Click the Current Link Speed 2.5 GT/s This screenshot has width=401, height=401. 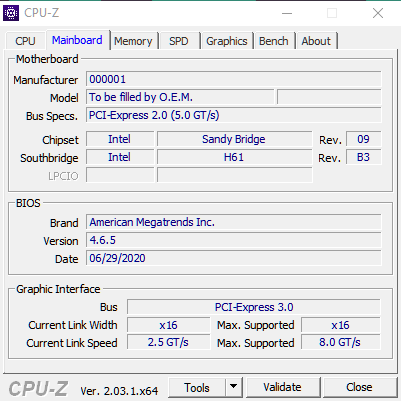[169, 342]
